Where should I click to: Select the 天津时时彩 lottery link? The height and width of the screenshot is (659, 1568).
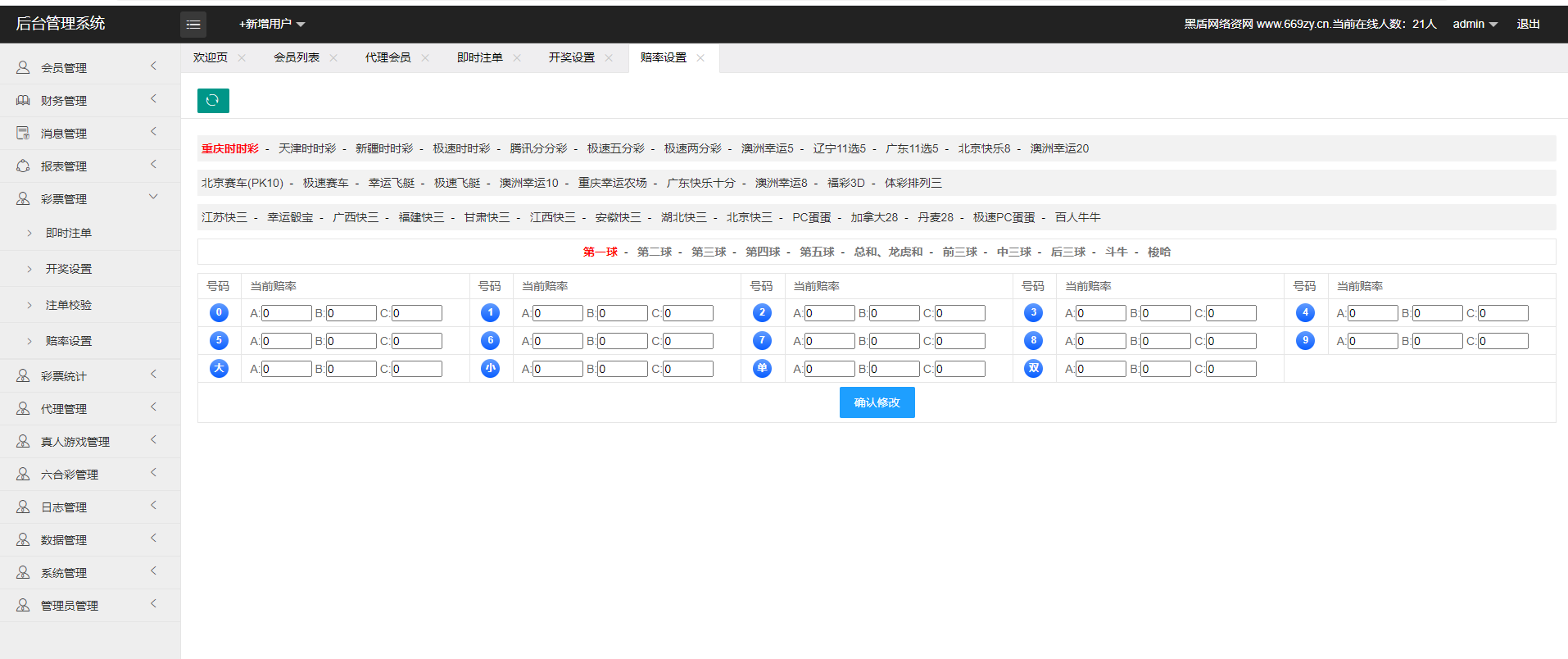(307, 148)
